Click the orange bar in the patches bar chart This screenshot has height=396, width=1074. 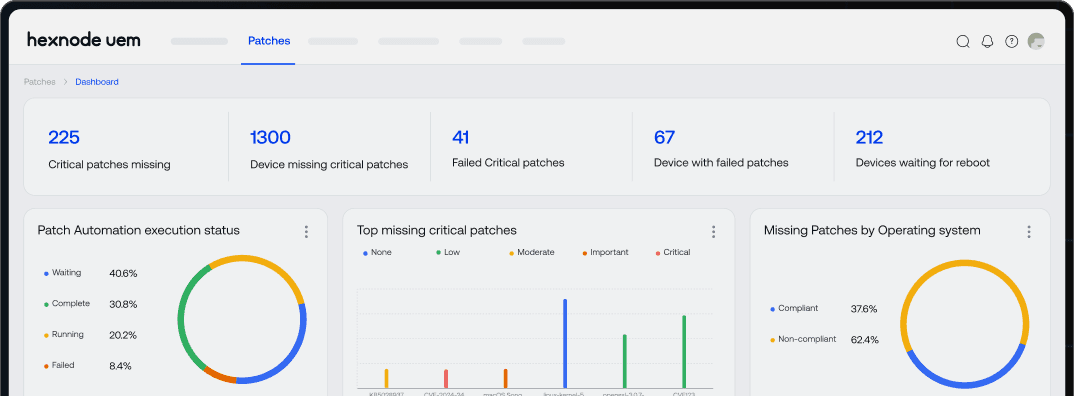tap(505, 378)
